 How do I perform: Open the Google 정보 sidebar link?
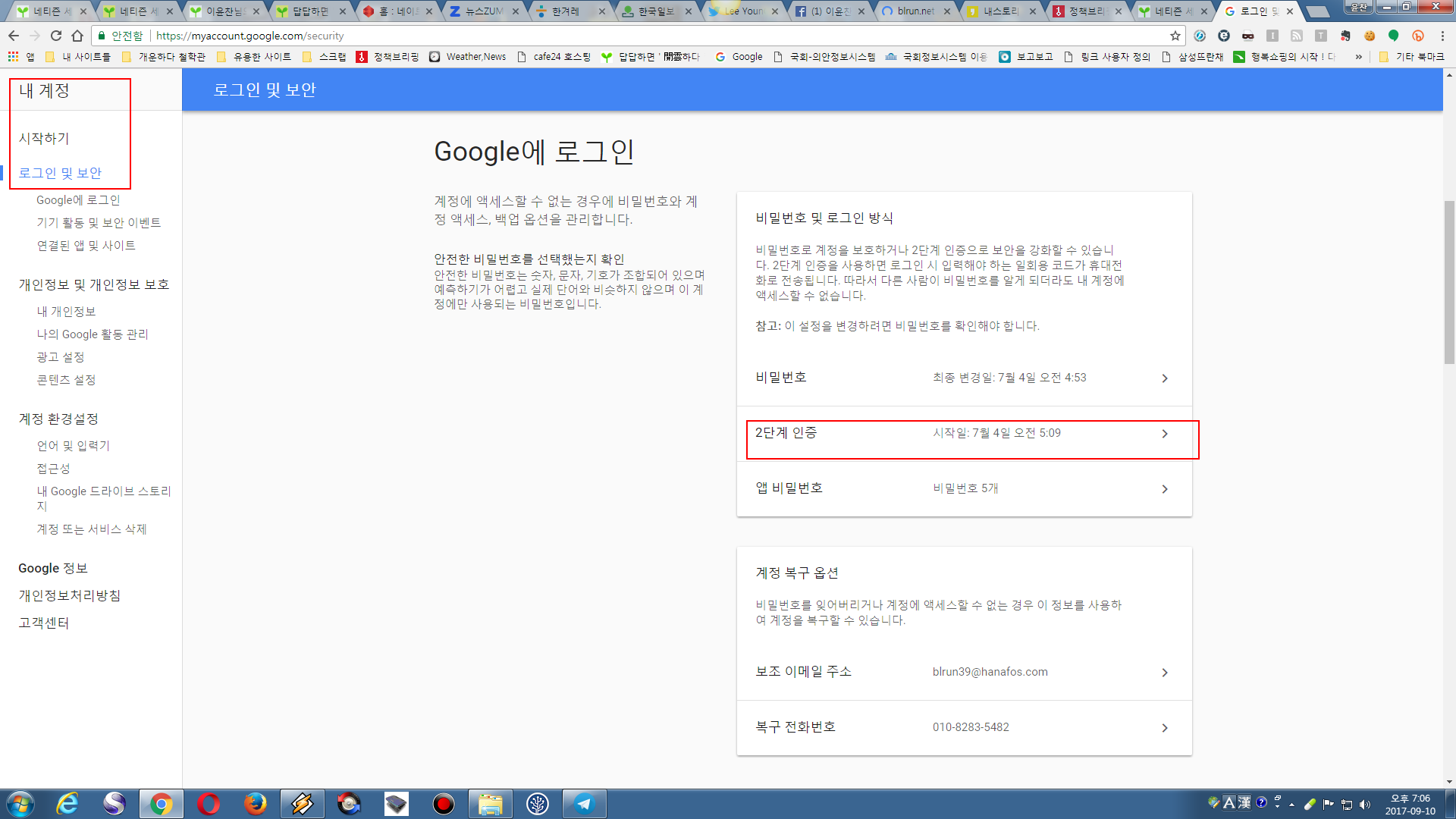coord(53,569)
